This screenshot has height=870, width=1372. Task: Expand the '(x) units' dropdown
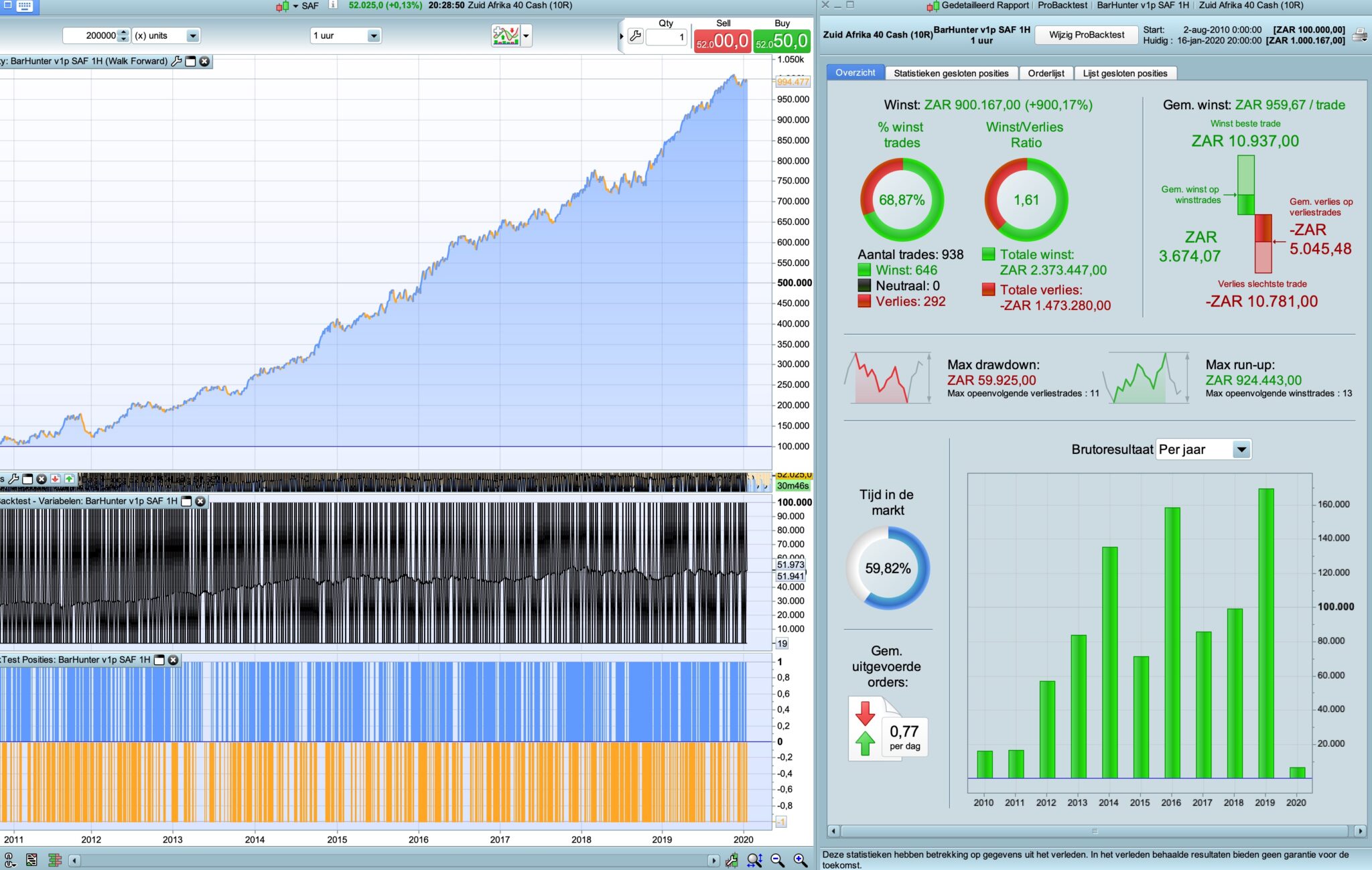[x=192, y=35]
